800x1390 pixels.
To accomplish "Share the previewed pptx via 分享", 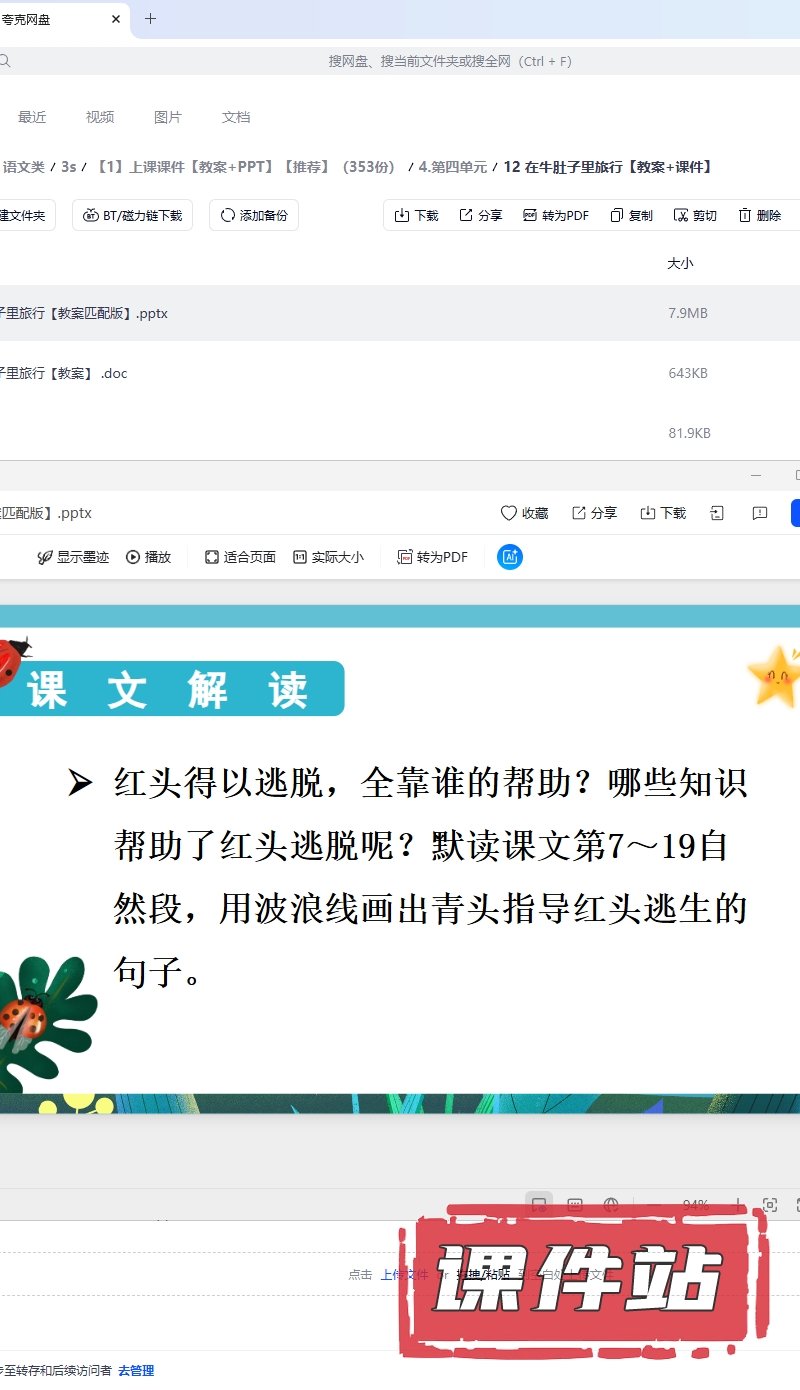I will point(594,513).
